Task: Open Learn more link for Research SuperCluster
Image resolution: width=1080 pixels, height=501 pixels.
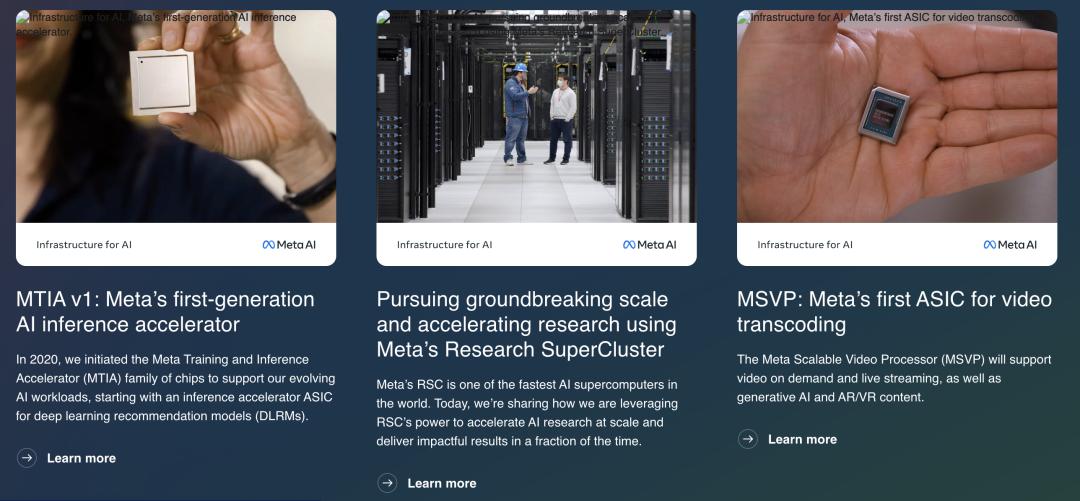Action: point(442,483)
